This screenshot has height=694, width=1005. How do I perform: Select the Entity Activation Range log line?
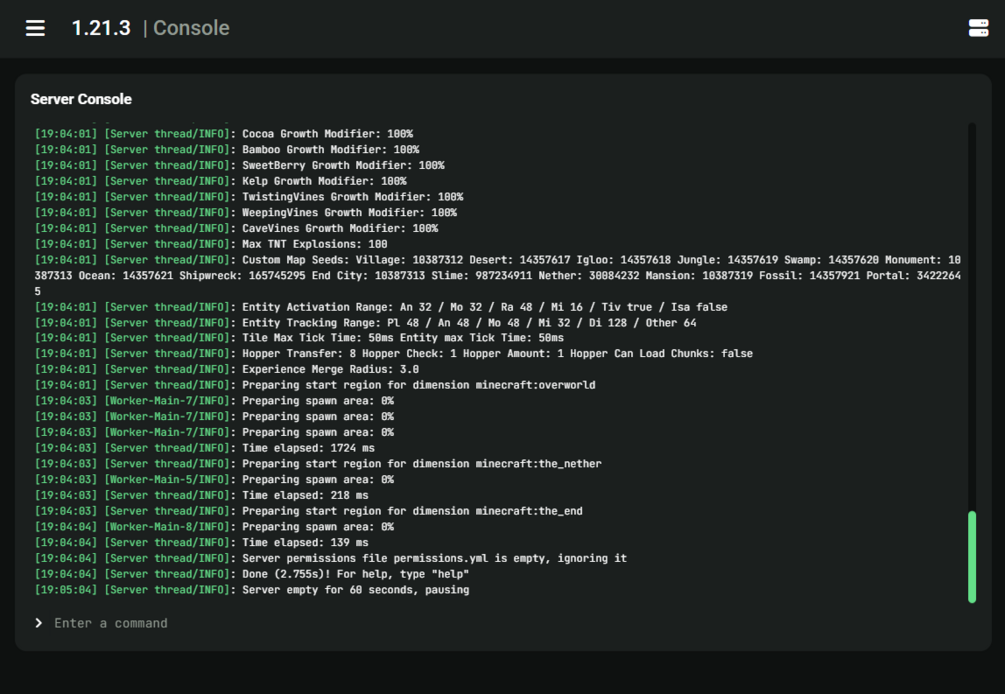point(484,307)
